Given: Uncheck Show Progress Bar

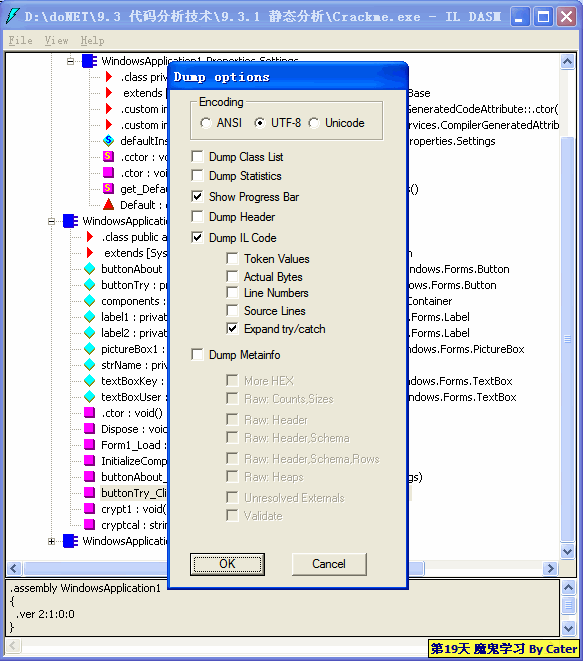Looking at the screenshot, I should (x=197, y=196).
